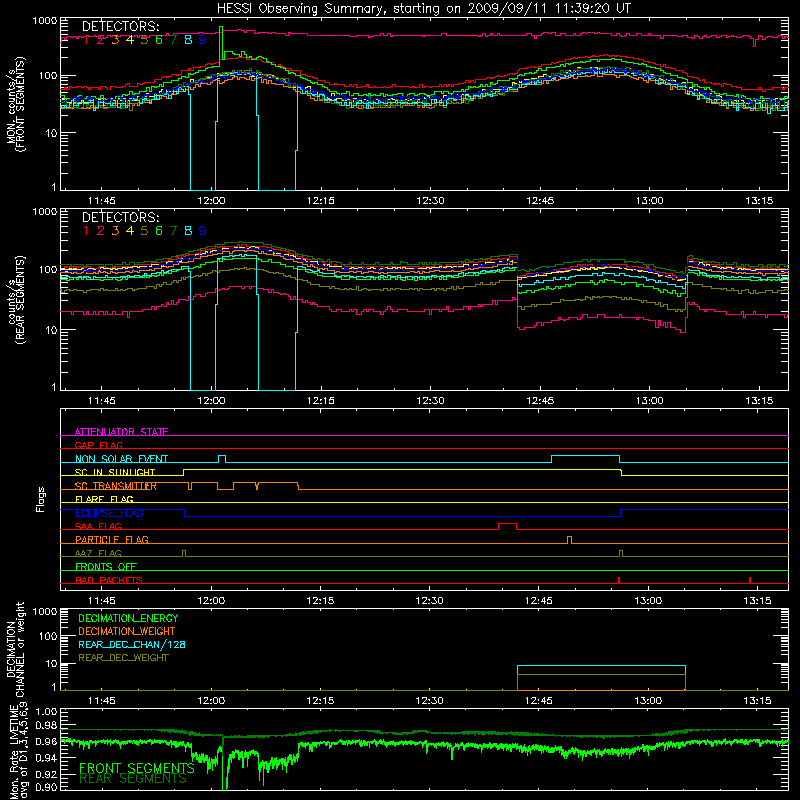The width and height of the screenshot is (800, 800).
Task: Click the SC_TRANSMITTER flag label
Action: [x=116, y=486]
